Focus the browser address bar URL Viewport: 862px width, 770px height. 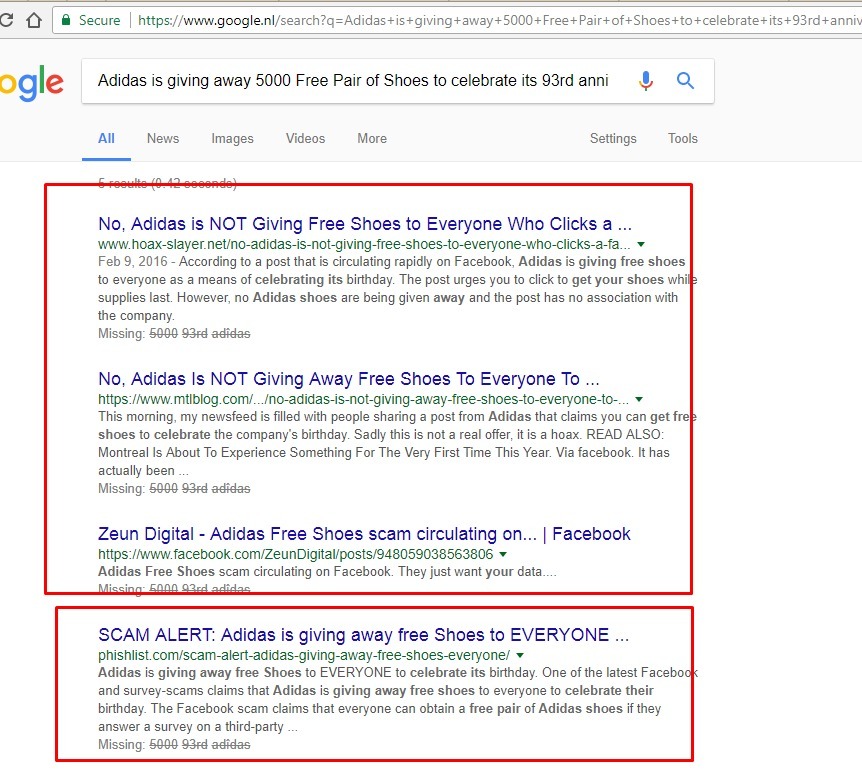498,20
